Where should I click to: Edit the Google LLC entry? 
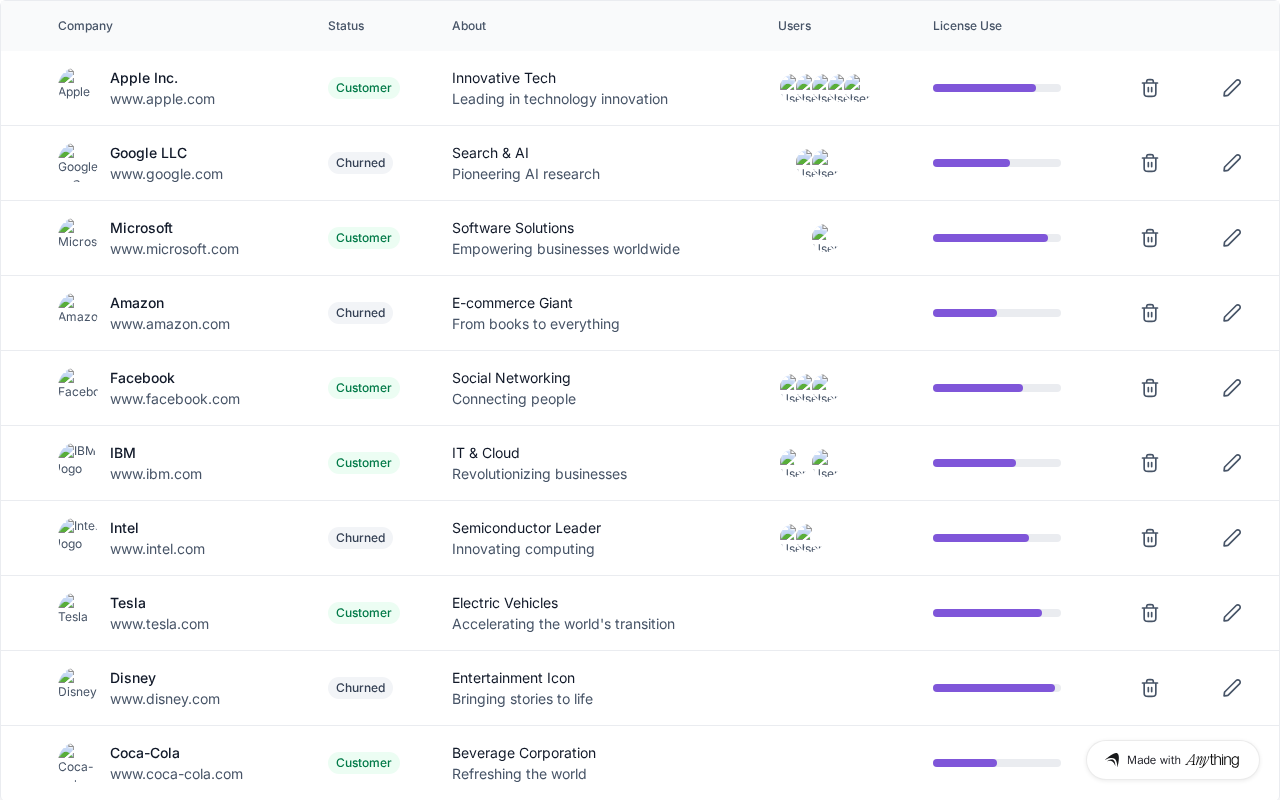[1232, 163]
